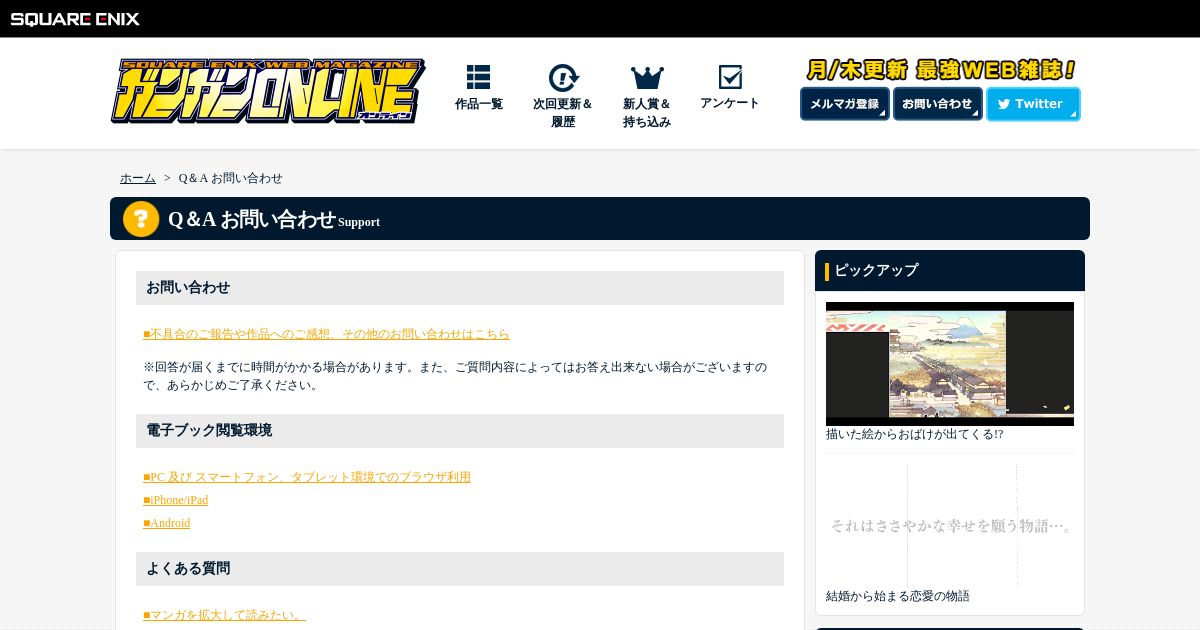Click the メルマガ登録 button
This screenshot has height=630, width=1200.
844,104
